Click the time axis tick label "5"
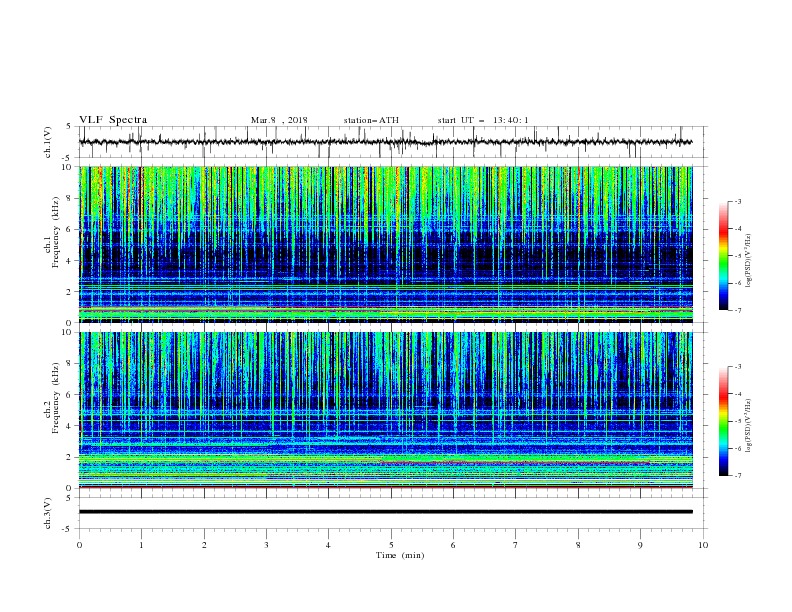 point(391,545)
